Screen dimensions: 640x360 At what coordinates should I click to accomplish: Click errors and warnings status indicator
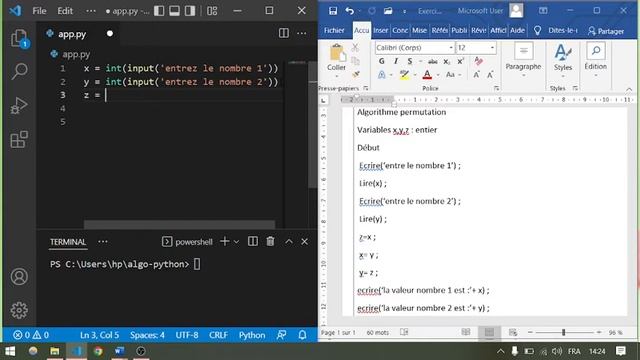click(31, 335)
